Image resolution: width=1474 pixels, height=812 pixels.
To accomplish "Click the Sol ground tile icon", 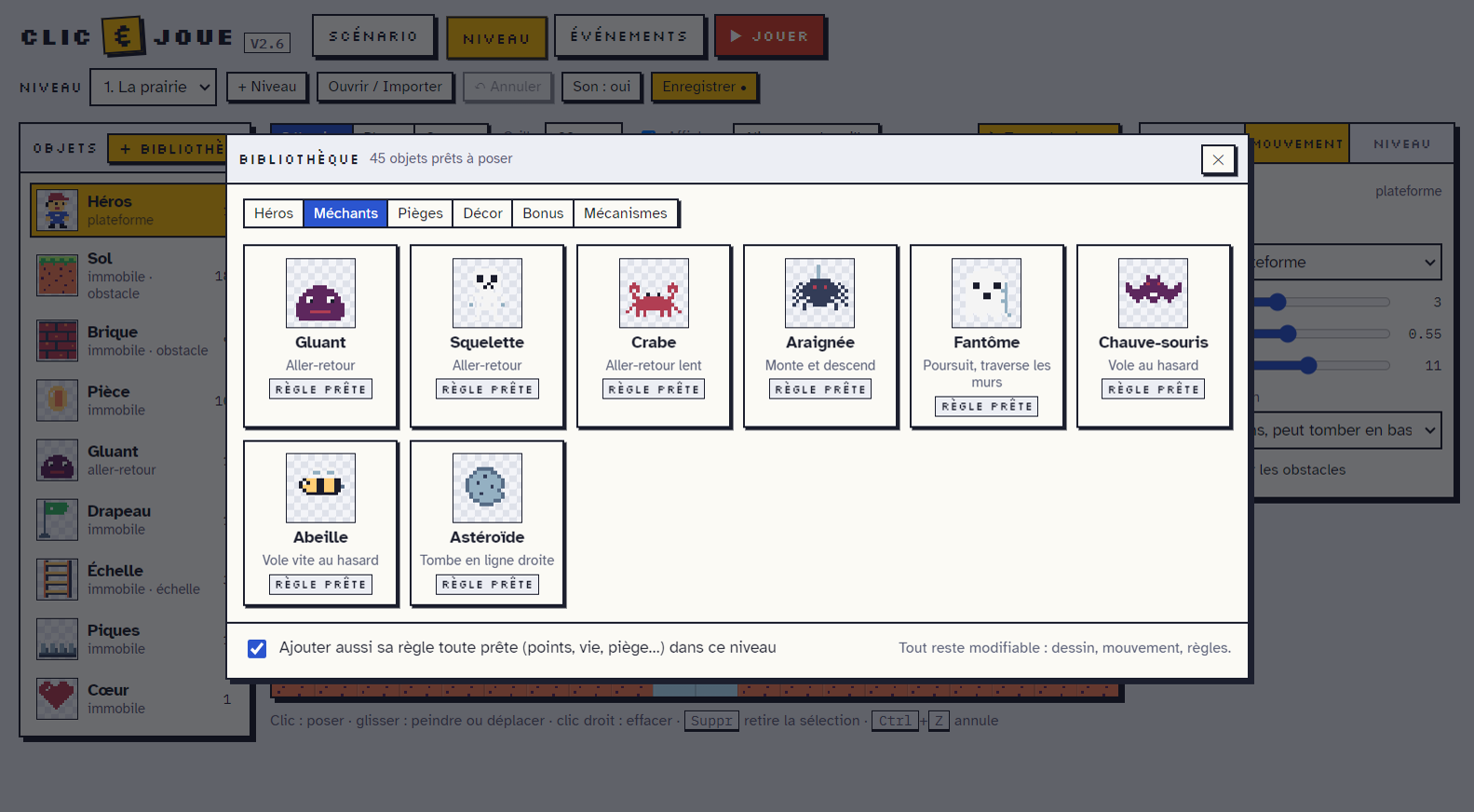I will tap(57, 276).
